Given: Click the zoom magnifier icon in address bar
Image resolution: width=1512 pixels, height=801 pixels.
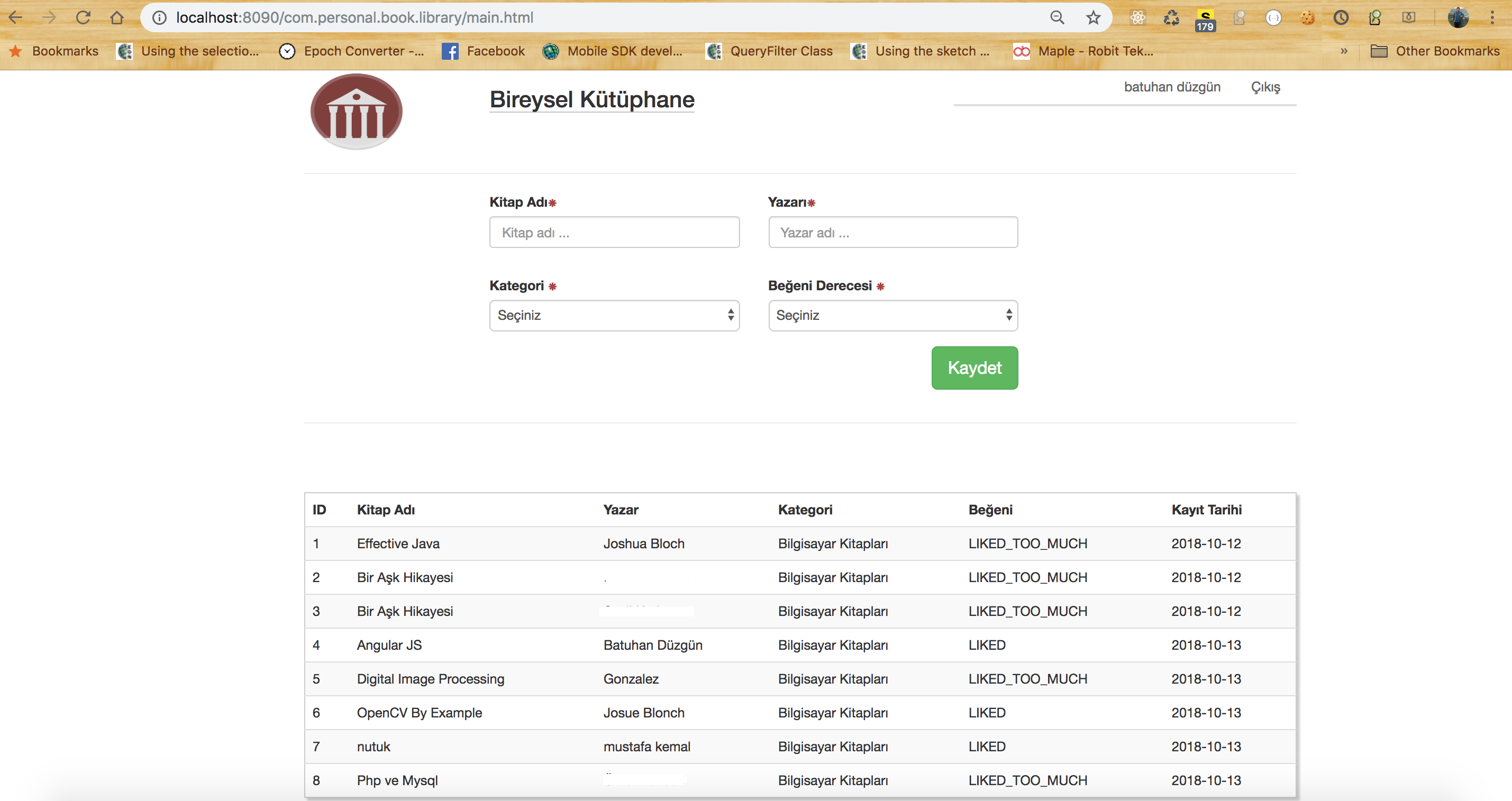Looking at the screenshot, I should pyautogui.click(x=1057, y=17).
